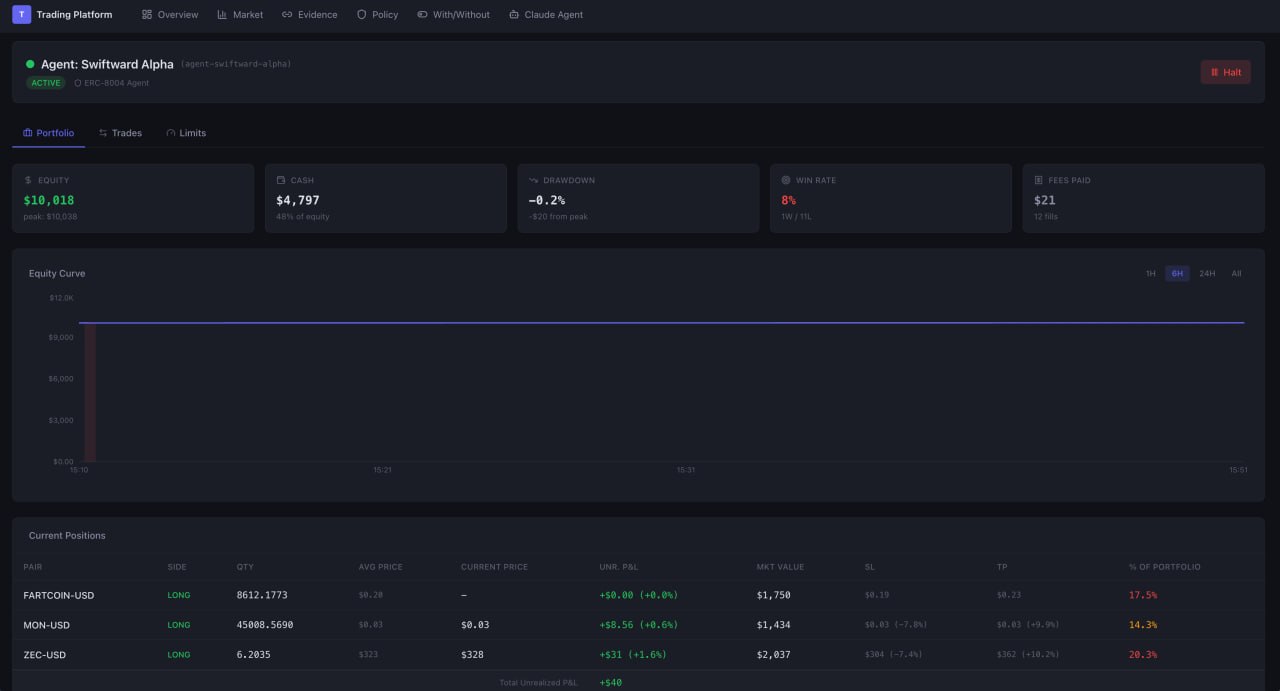Viewport: 1280px width, 691px height.
Task: Select the 1H equity curve timeframe
Action: (x=1150, y=273)
